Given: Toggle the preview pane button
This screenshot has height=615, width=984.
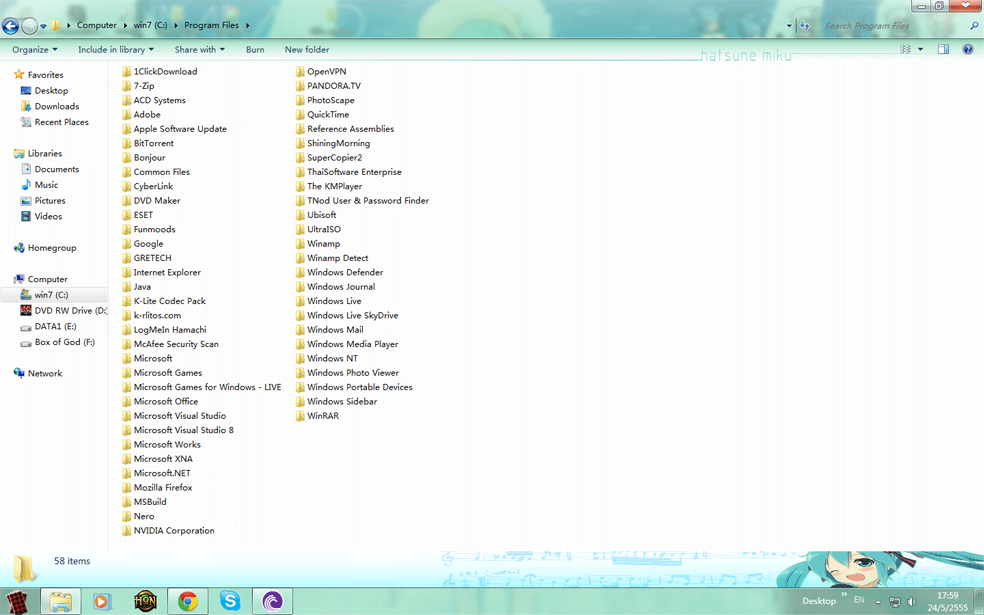Looking at the screenshot, I should tap(943, 49).
